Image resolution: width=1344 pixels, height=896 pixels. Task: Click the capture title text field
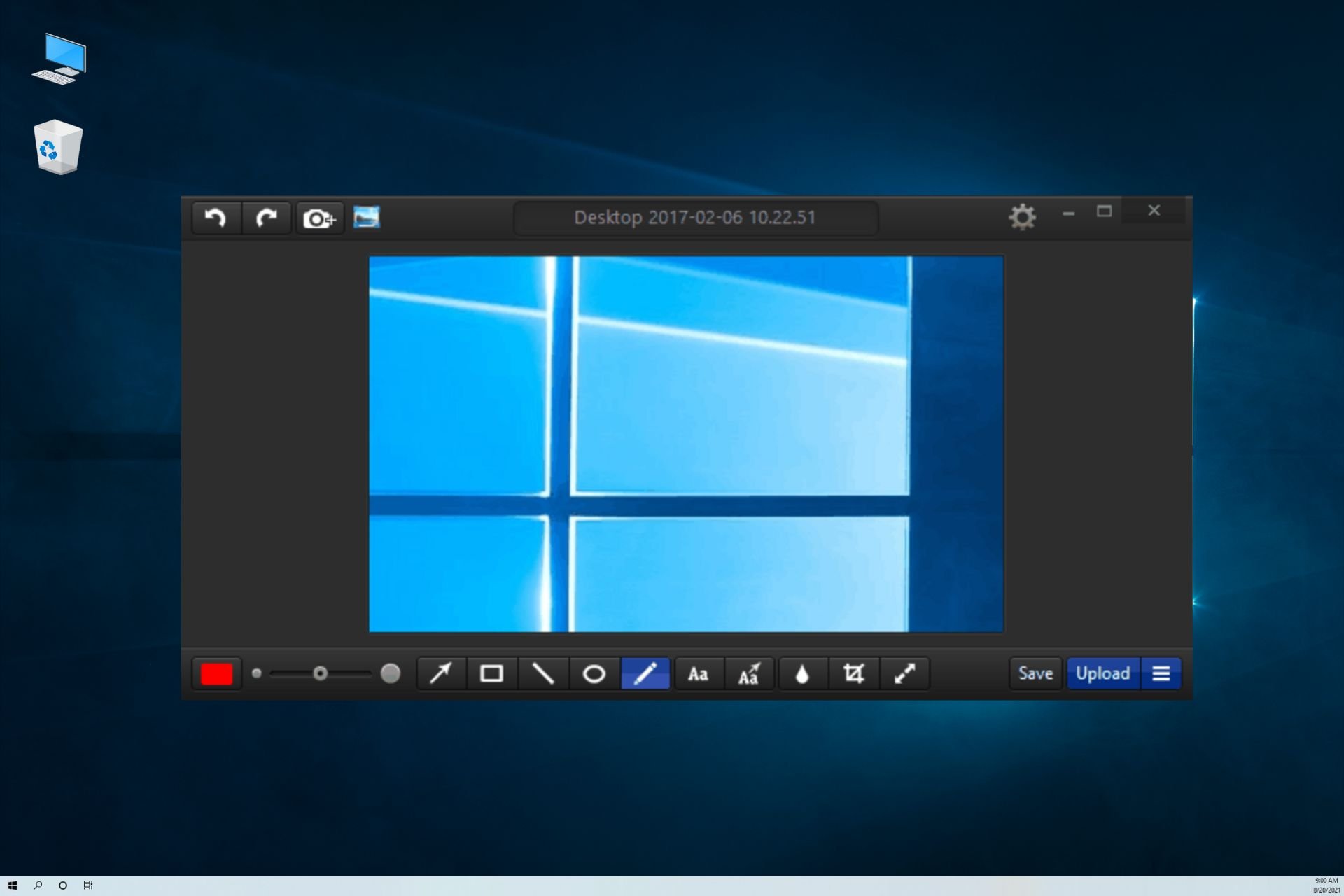point(695,218)
